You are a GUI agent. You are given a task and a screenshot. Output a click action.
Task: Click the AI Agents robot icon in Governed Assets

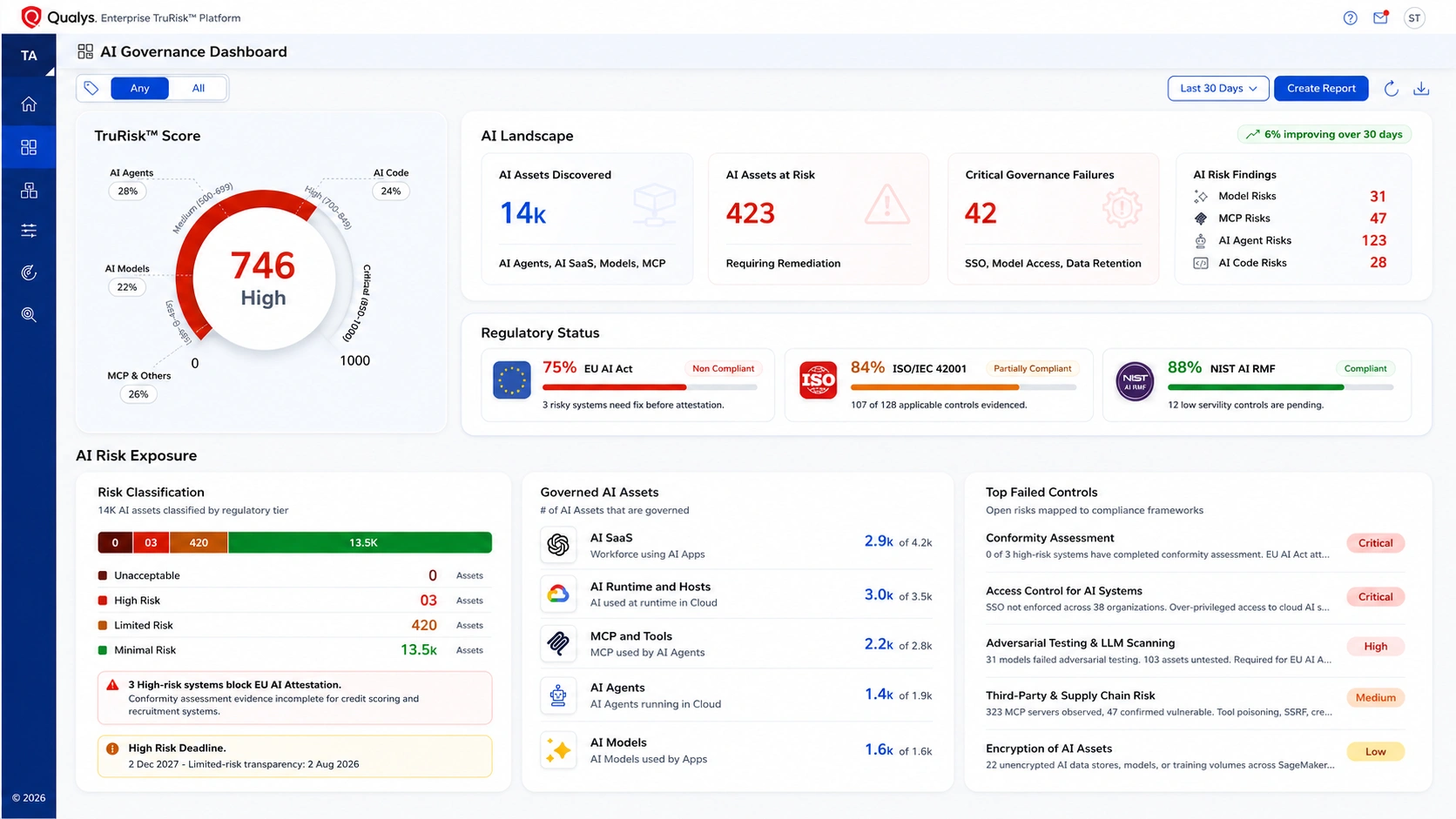point(558,695)
